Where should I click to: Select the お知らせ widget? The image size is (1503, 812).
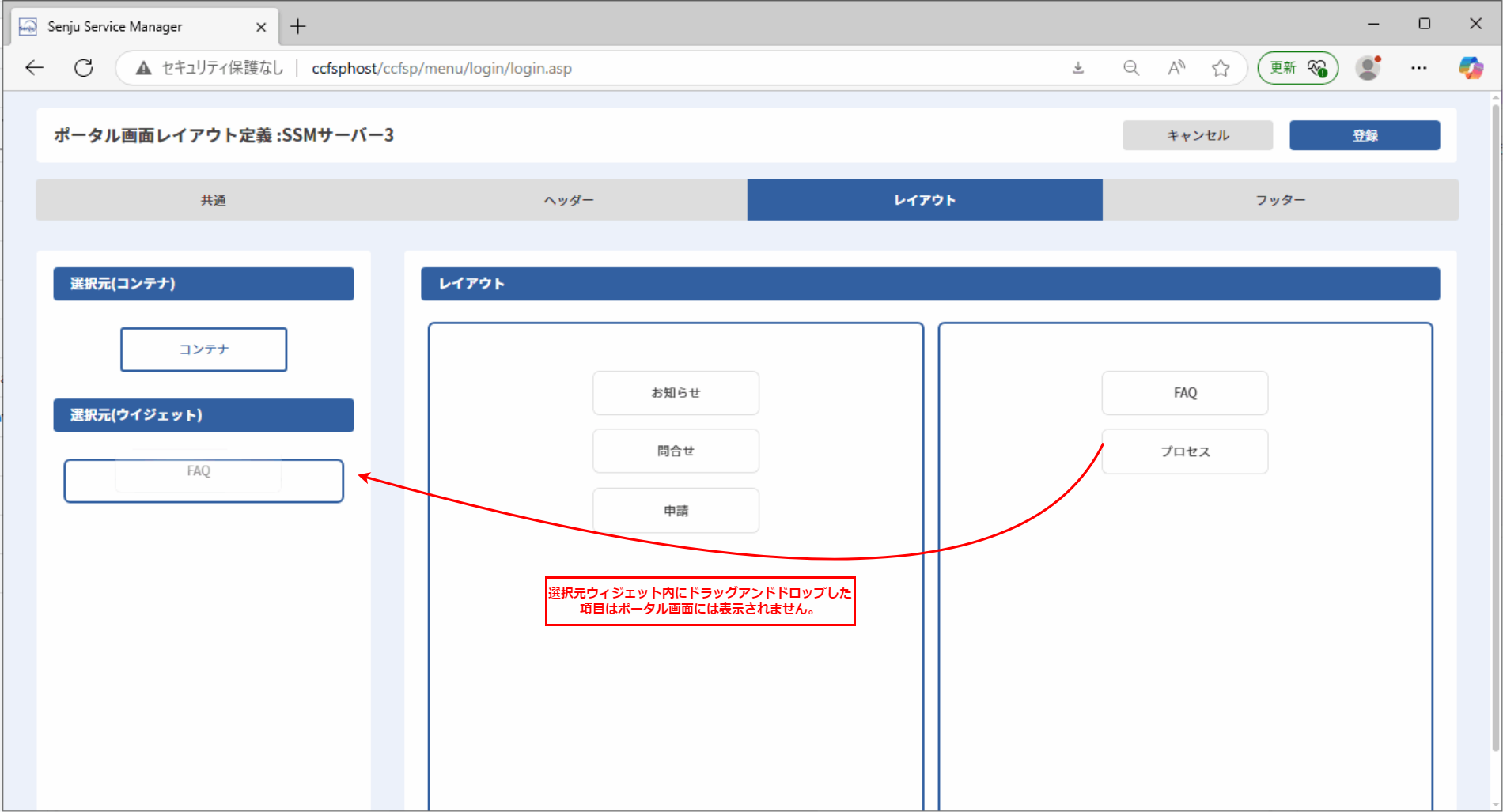click(676, 393)
